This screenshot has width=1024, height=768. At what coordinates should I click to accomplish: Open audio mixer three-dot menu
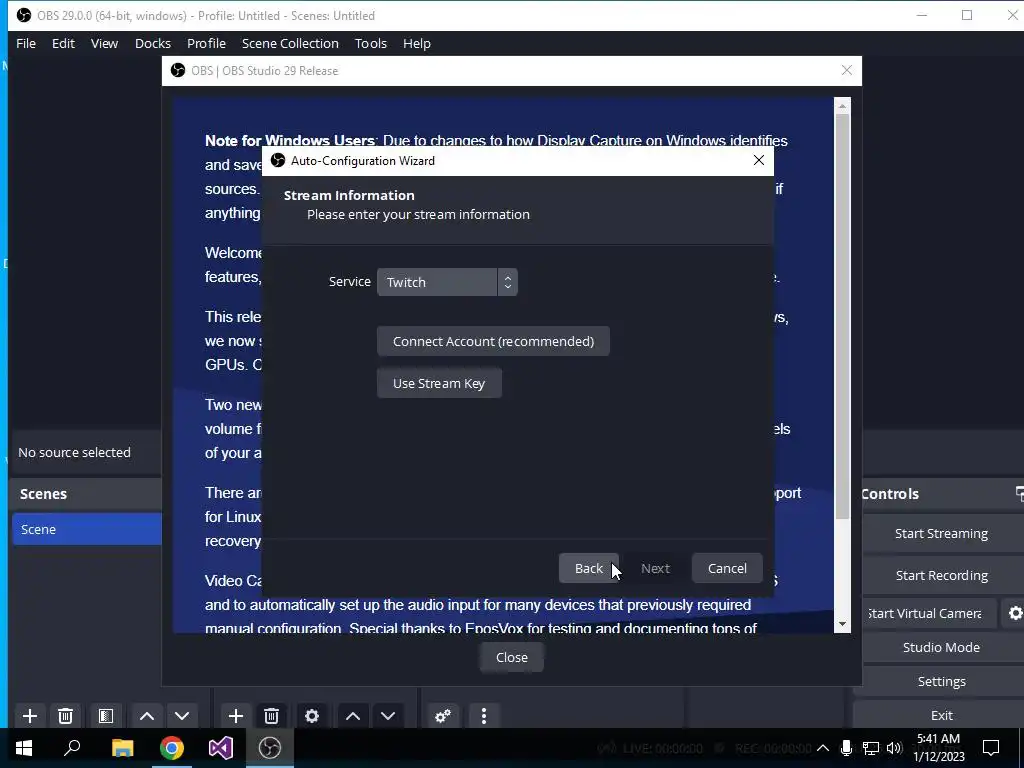coord(484,716)
